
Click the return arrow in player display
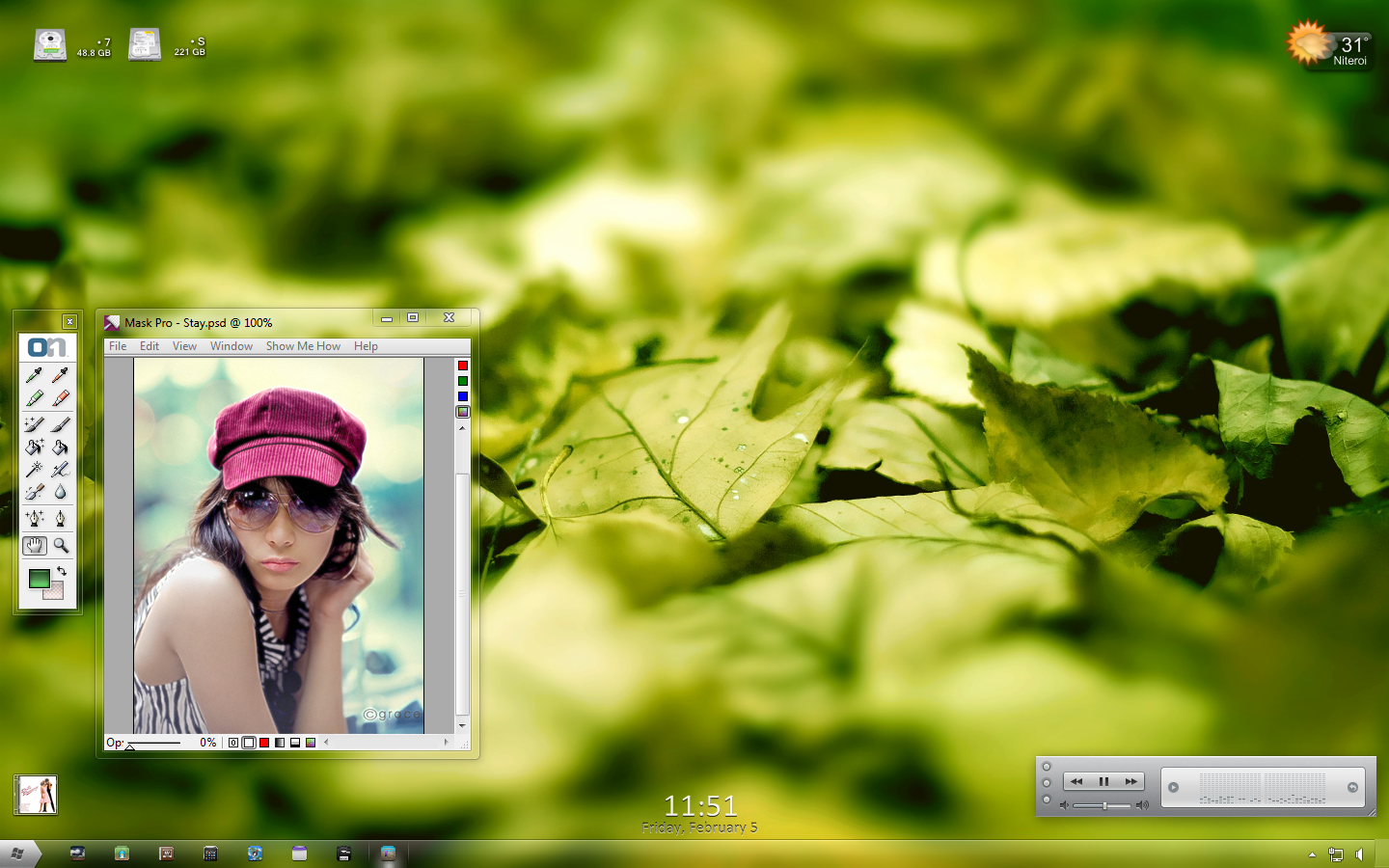click(1352, 787)
